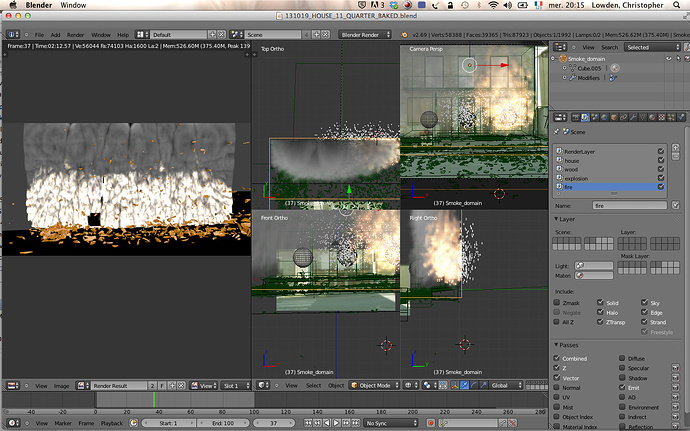Click the Start: 1 frame field
690x431 pixels.
pos(169,423)
